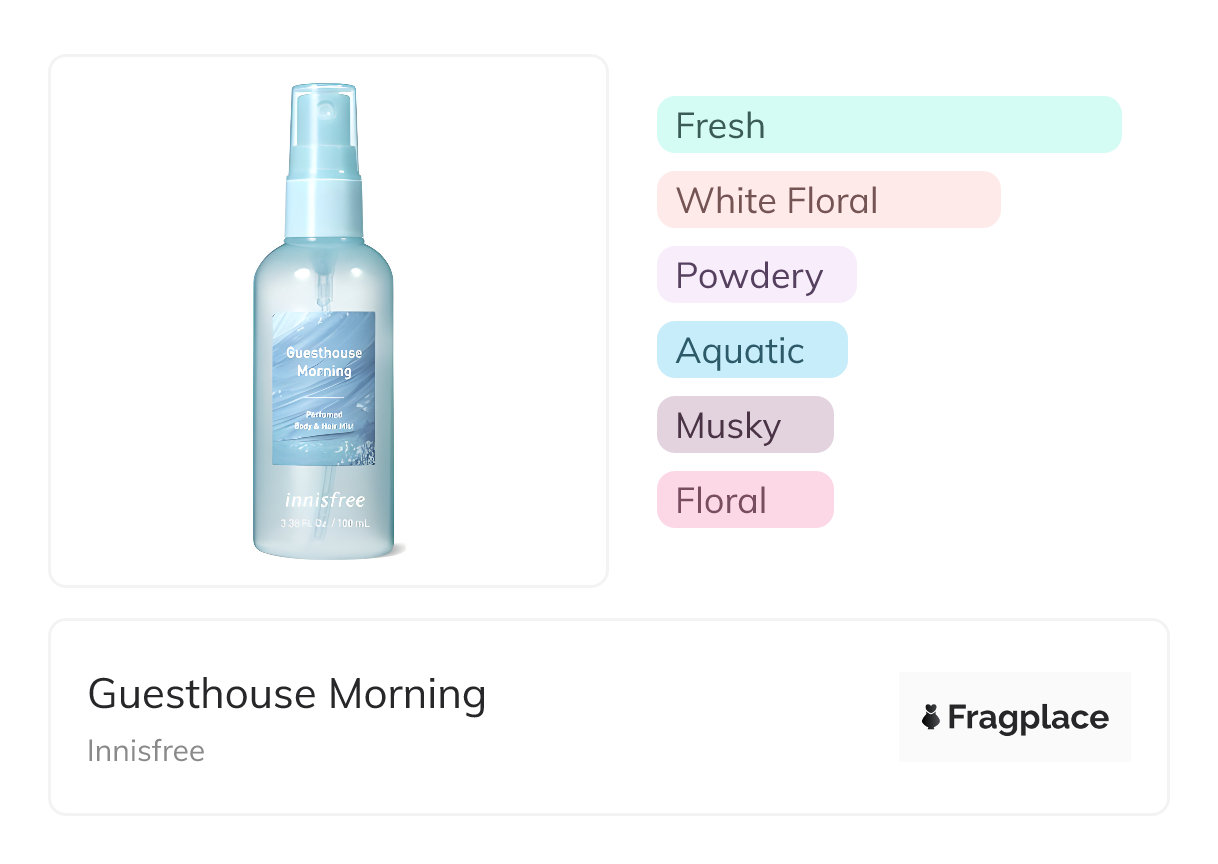Image resolution: width=1218 pixels, height=864 pixels.
Task: Click the Fragplace wordmark text
Action: (x=1028, y=718)
